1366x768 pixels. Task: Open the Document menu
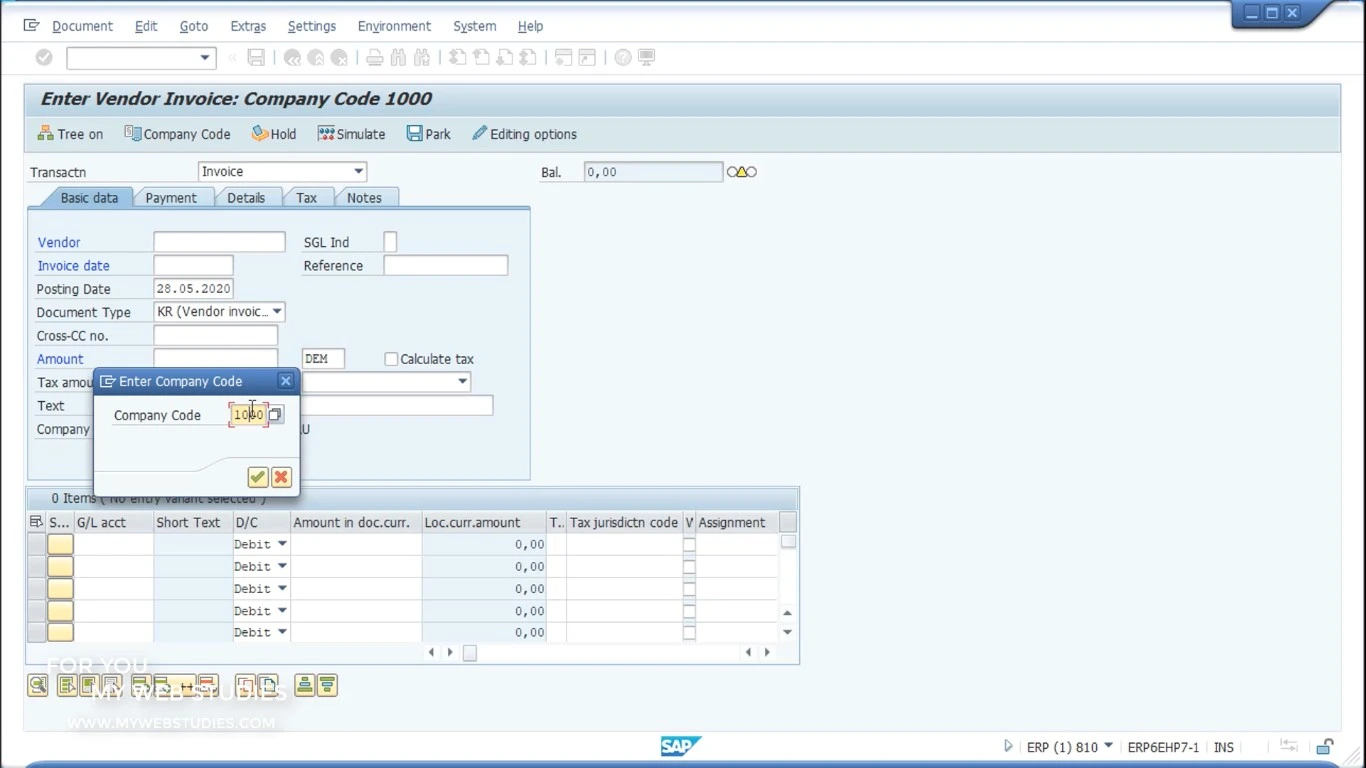pos(82,26)
